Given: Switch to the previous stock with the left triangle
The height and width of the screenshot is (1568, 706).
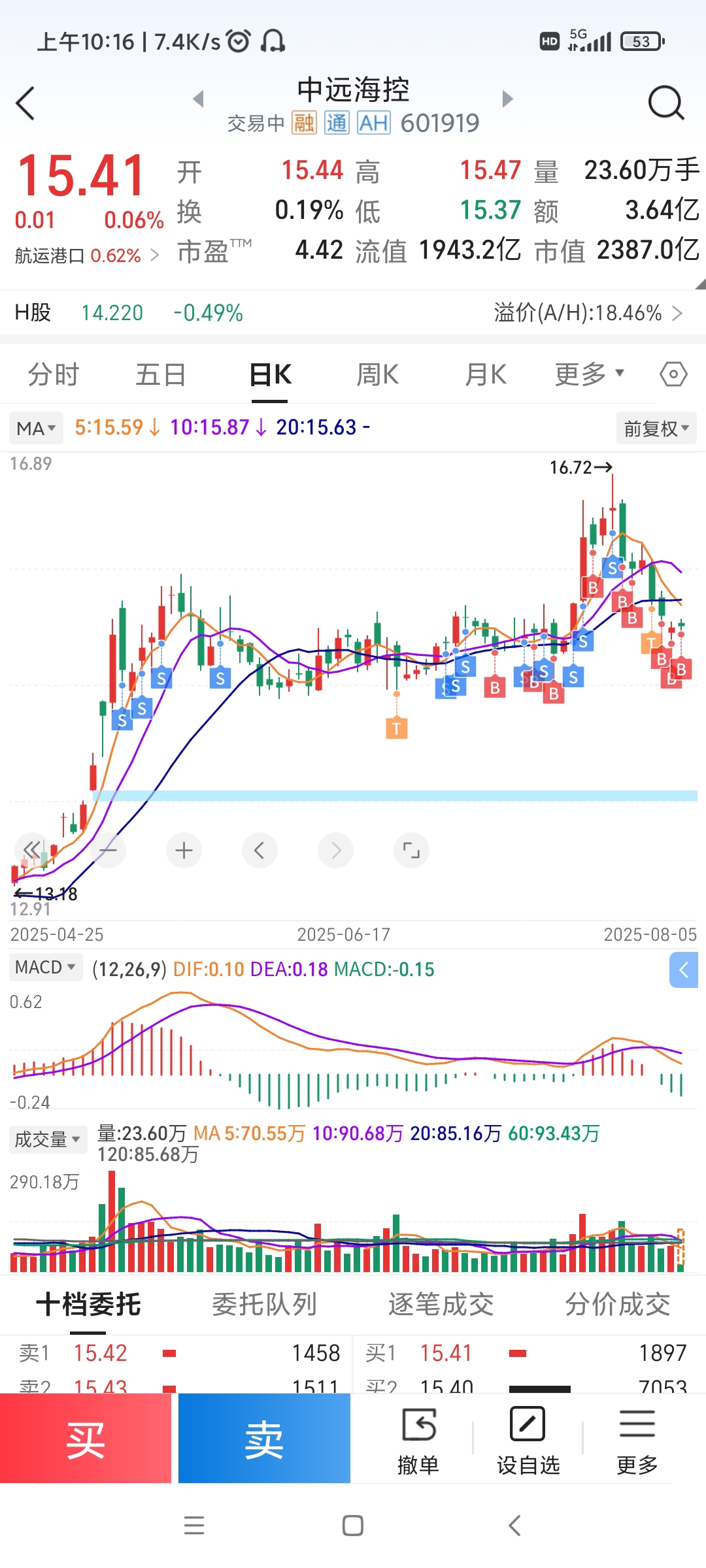Looking at the screenshot, I should click(199, 99).
